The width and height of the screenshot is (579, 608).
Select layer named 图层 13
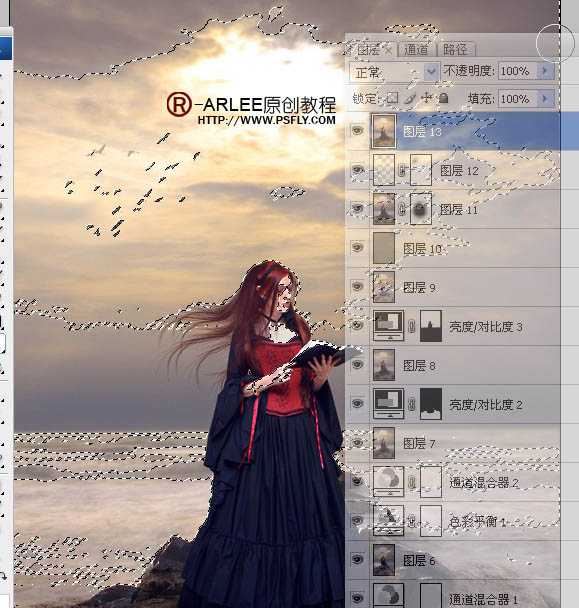pos(422,132)
